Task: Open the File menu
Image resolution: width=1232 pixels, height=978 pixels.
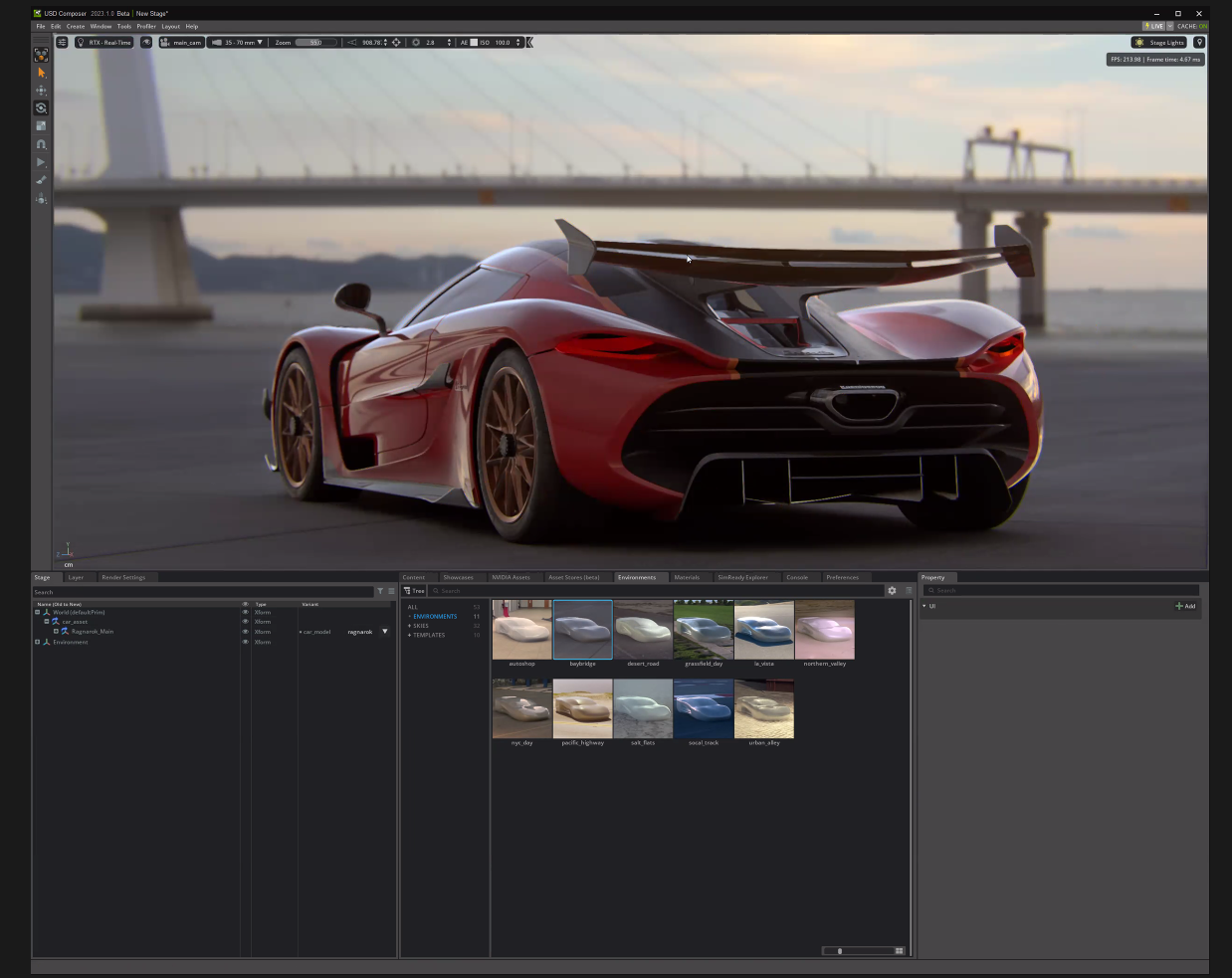Action: coord(41,26)
